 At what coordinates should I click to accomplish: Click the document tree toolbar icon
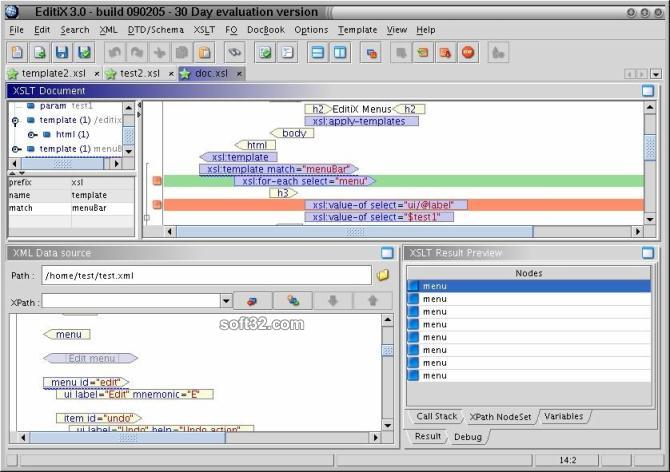[x=287, y=53]
